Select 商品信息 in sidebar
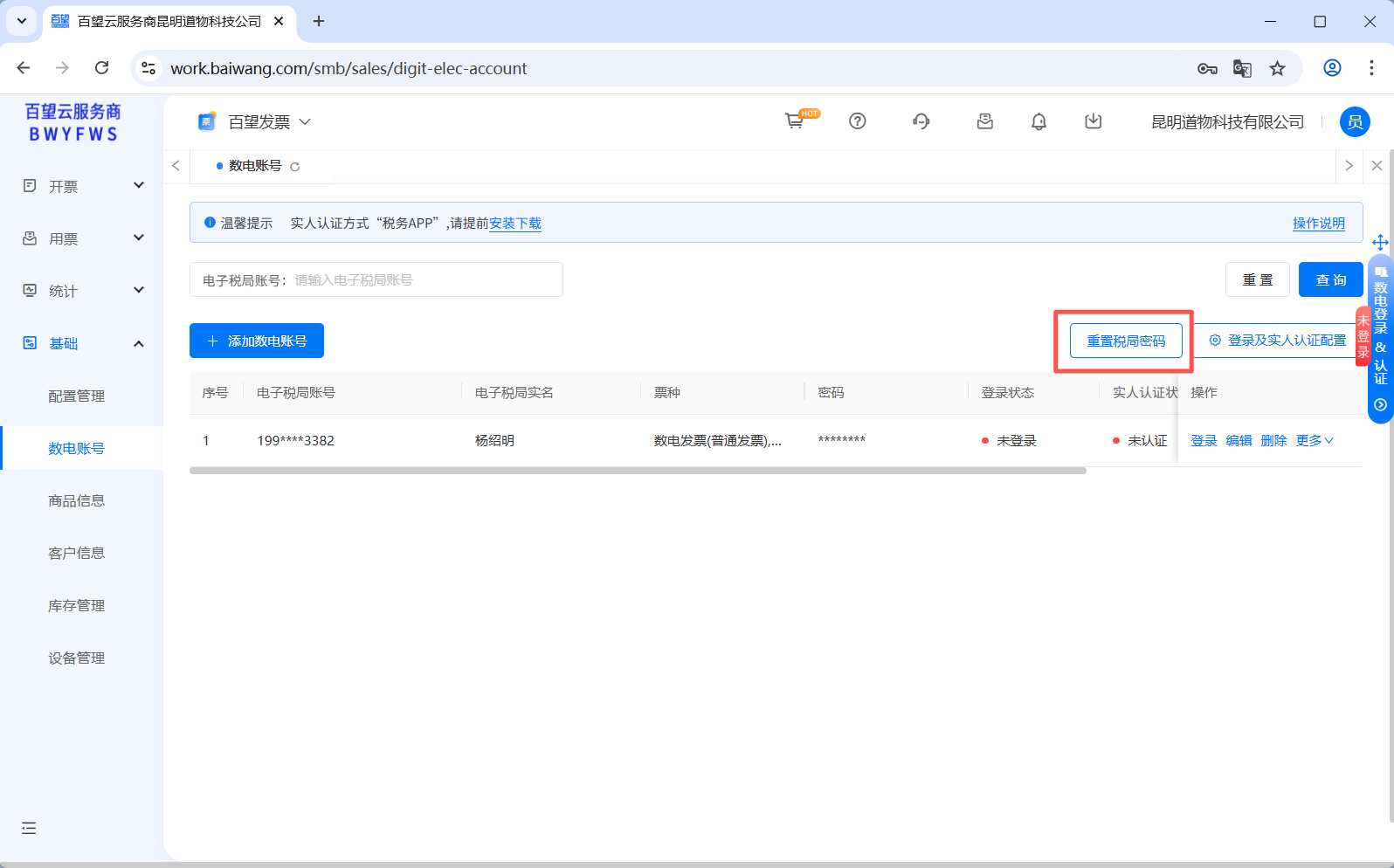1394x868 pixels. [x=77, y=500]
